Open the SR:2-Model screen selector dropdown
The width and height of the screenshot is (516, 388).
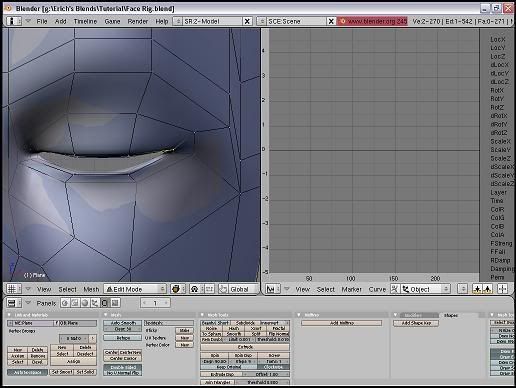click(x=178, y=21)
